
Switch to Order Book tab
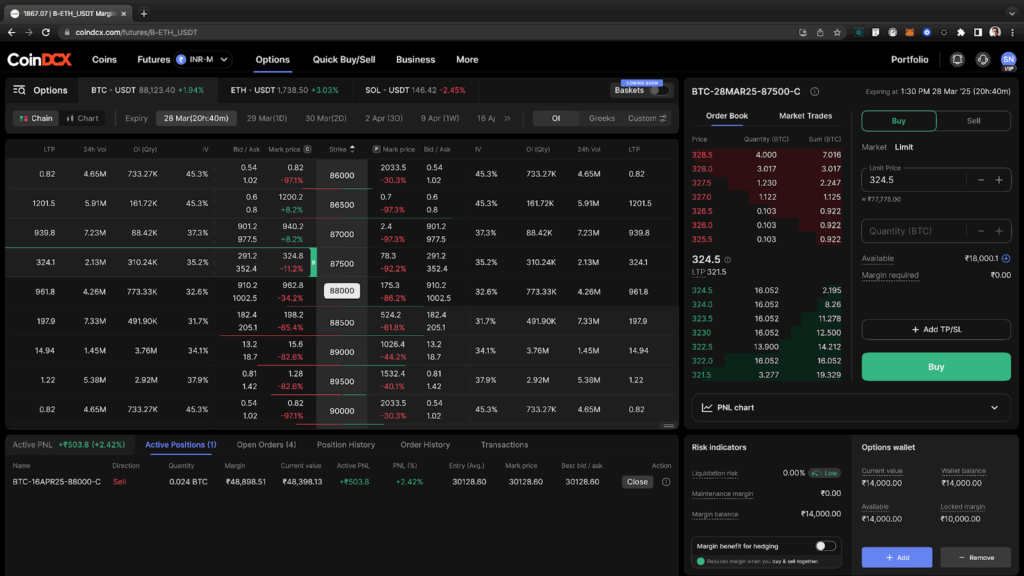tap(727, 116)
